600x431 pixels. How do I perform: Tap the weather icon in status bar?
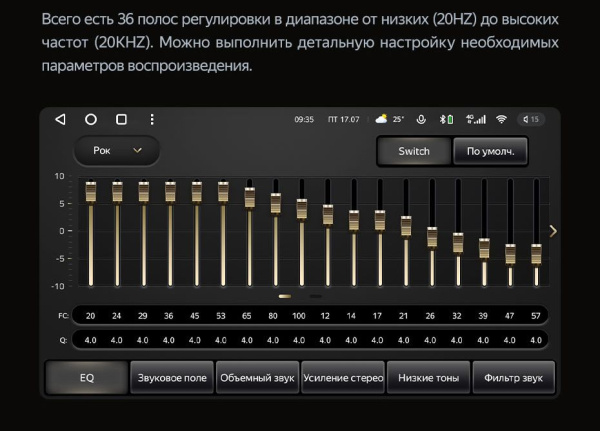pyautogui.click(x=380, y=119)
